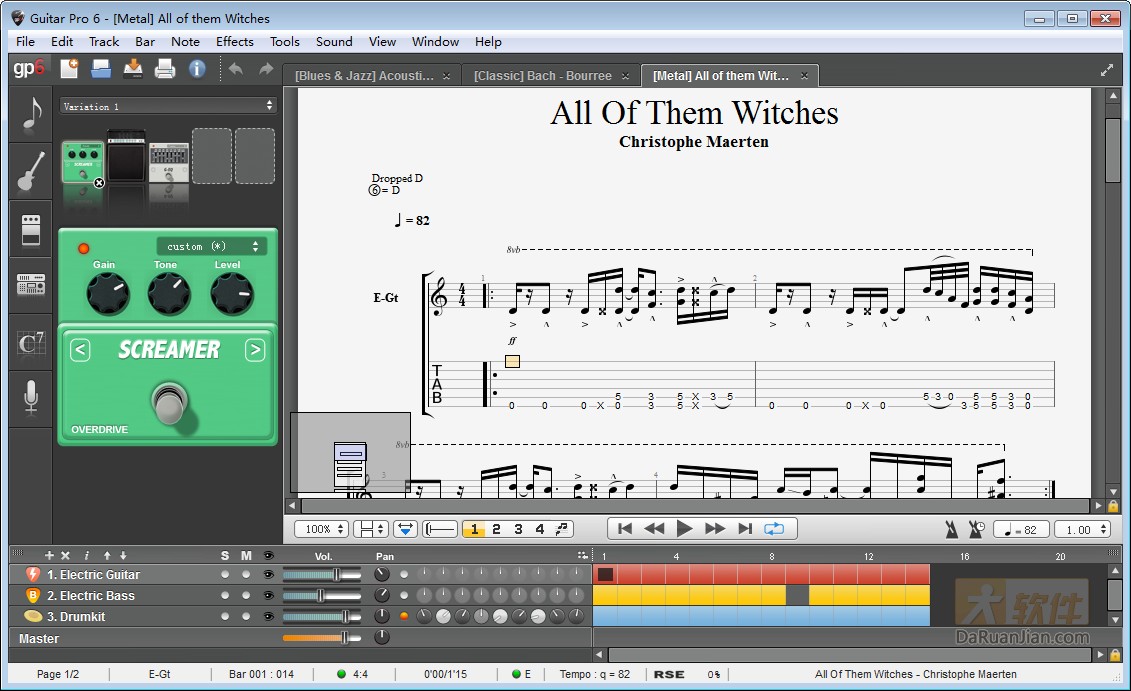Select the green Screamer pedal thumbnail
Screen dimensions: 1131x691
click(x=83, y=162)
